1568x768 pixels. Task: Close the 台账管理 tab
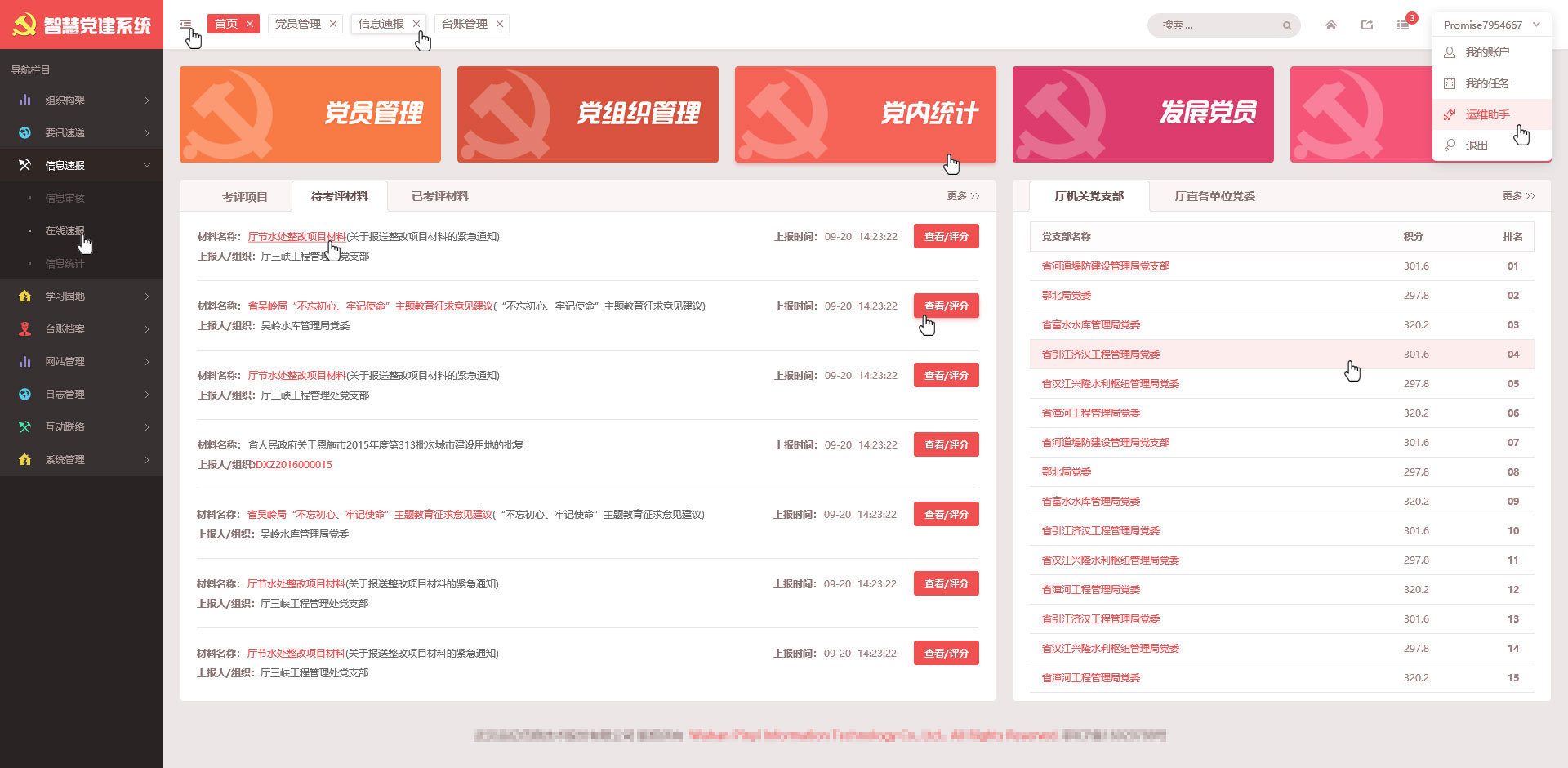[500, 24]
